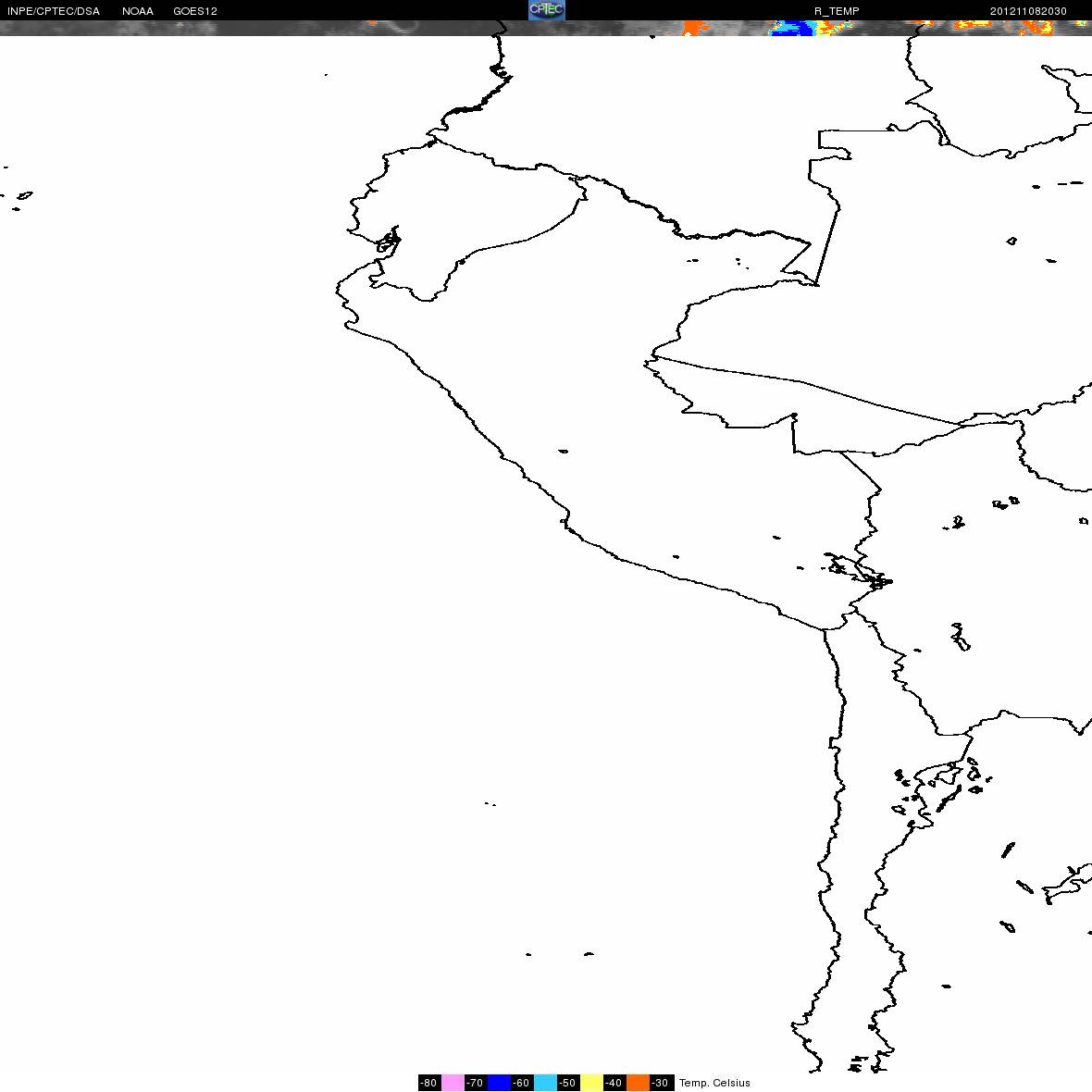Pick the dark blue legend swatch
The width and height of the screenshot is (1092, 1092).
499,1082
